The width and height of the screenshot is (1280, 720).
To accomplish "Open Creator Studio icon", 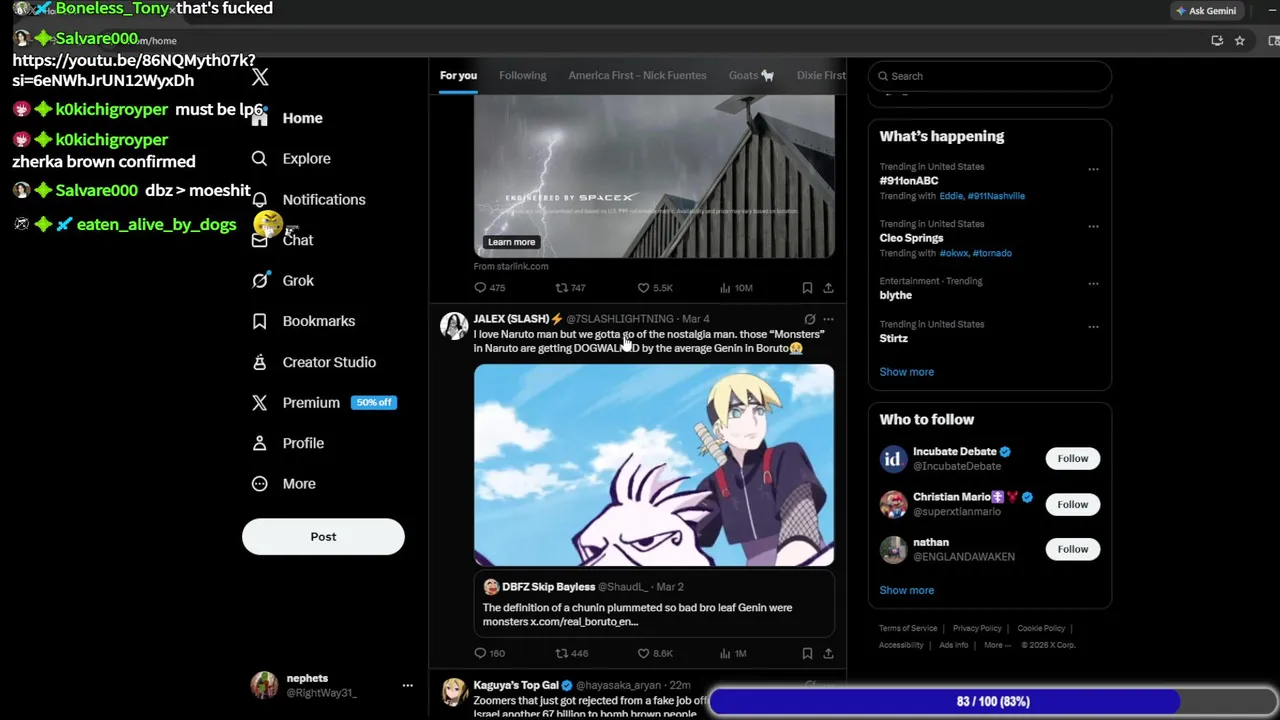I will tap(259, 362).
